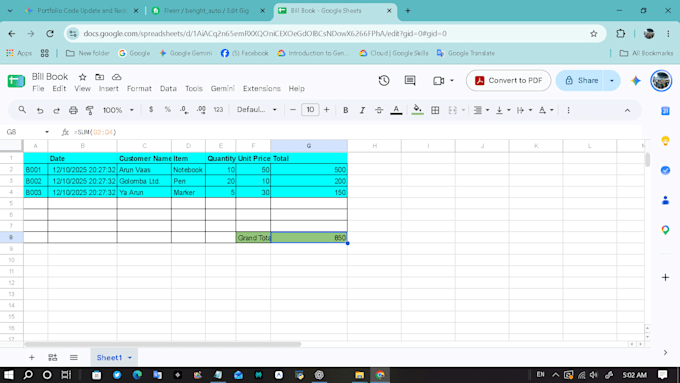This screenshot has width=680, height=383.
Task: Open the Format menu
Action: (139, 88)
